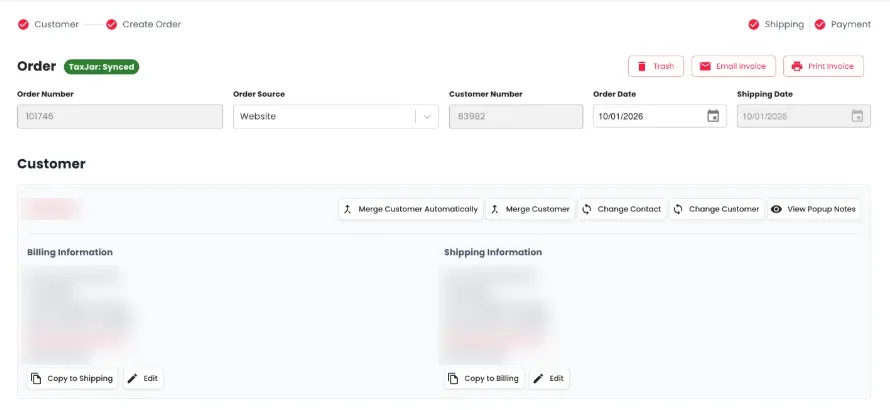This screenshot has width=890, height=410.
Task: Edit the Billing Information
Action: pyautogui.click(x=143, y=379)
